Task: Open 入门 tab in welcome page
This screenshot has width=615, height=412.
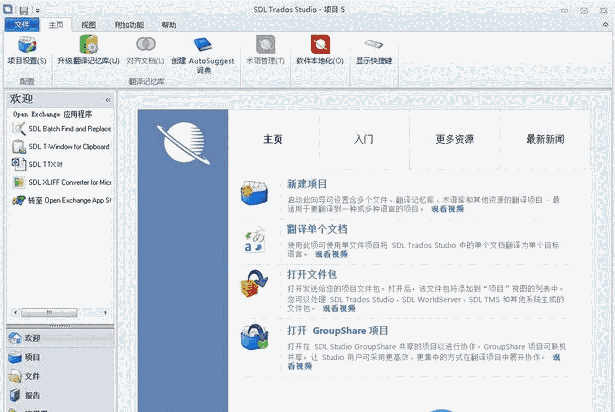Action: pyautogui.click(x=364, y=139)
